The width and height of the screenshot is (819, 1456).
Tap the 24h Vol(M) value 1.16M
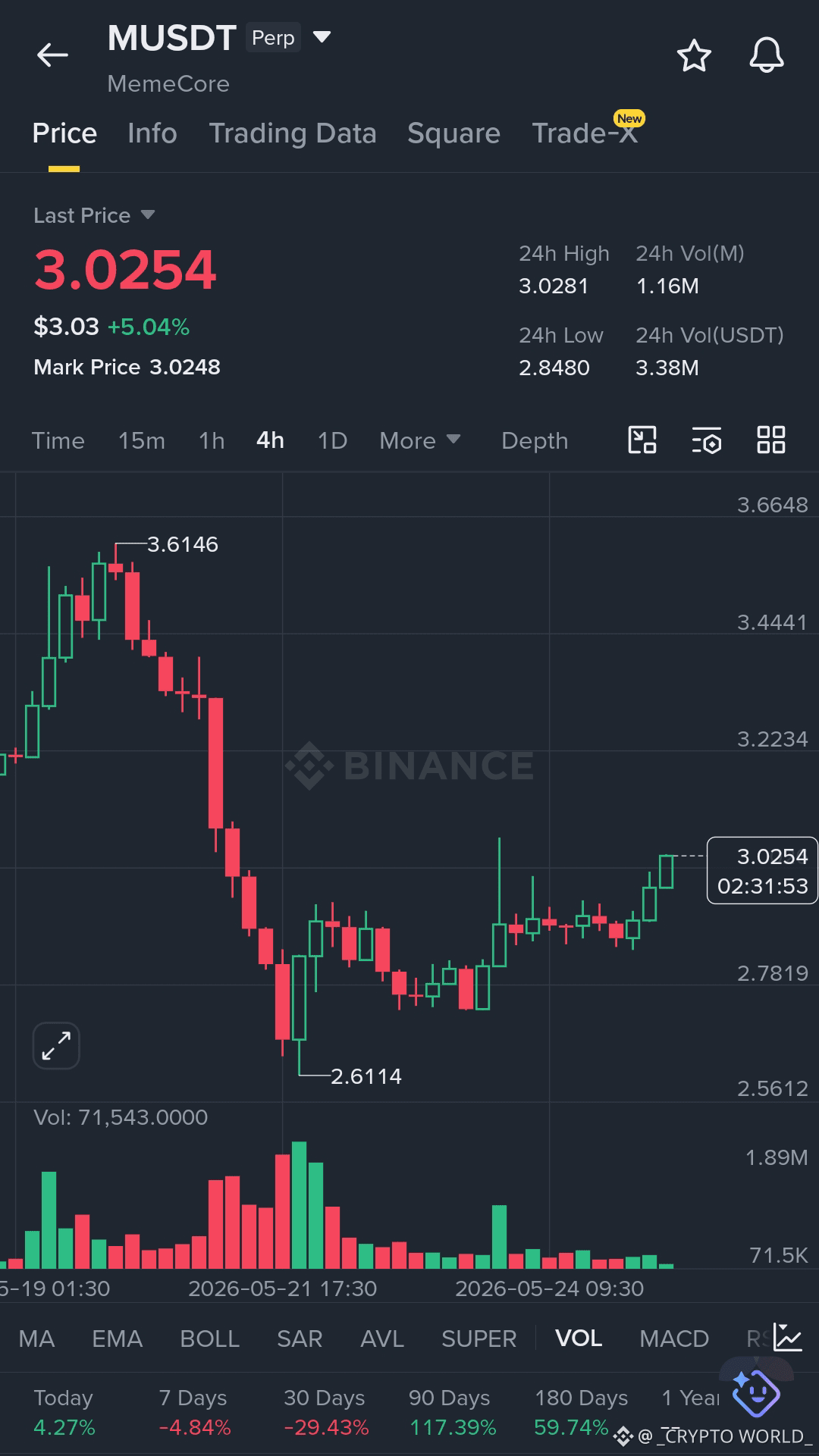[x=667, y=286]
